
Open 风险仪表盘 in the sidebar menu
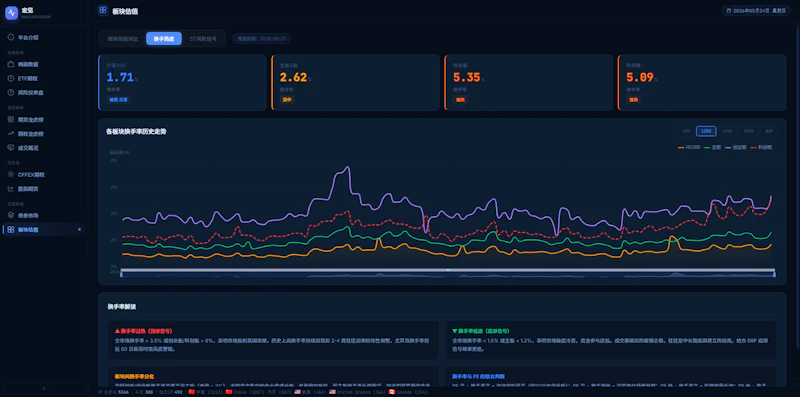pyautogui.click(x=44, y=93)
